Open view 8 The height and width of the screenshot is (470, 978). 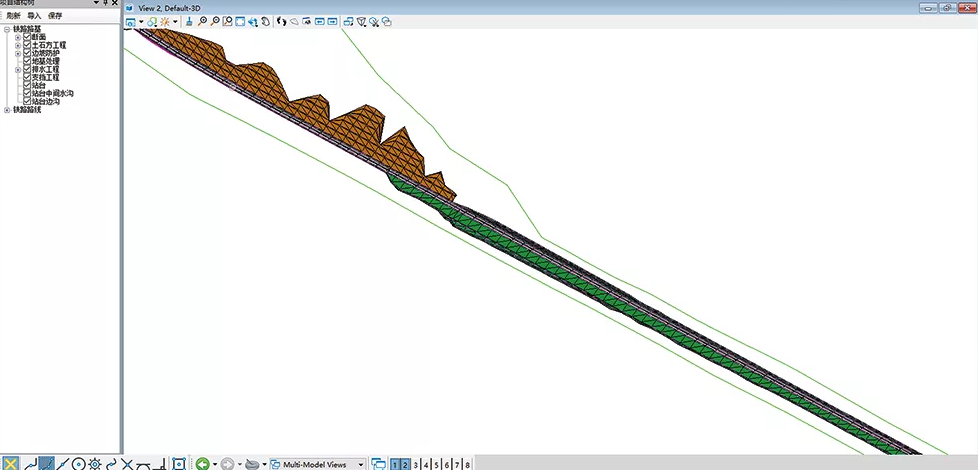pos(468,464)
